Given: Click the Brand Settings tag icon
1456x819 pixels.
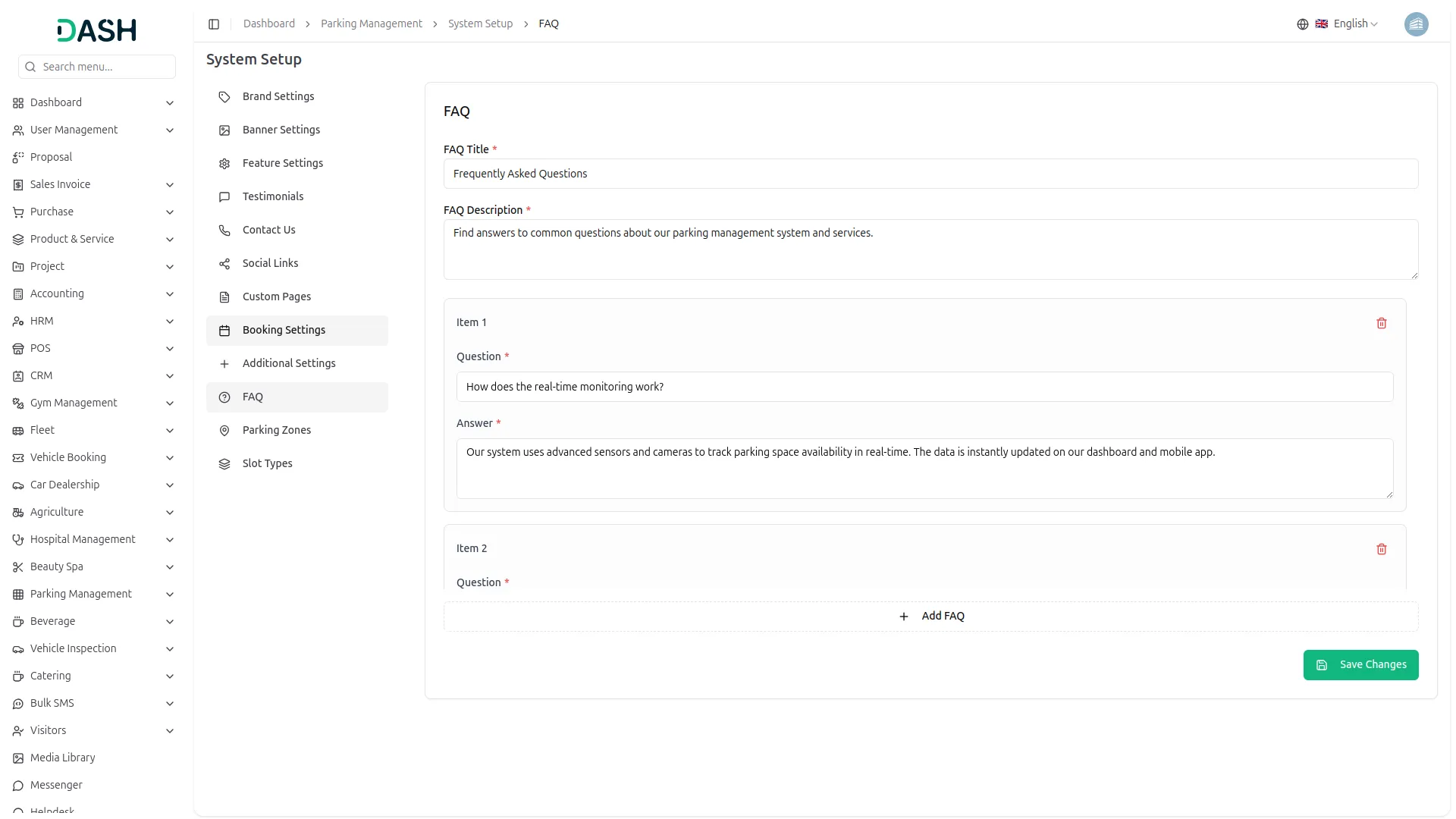Looking at the screenshot, I should 224,97.
